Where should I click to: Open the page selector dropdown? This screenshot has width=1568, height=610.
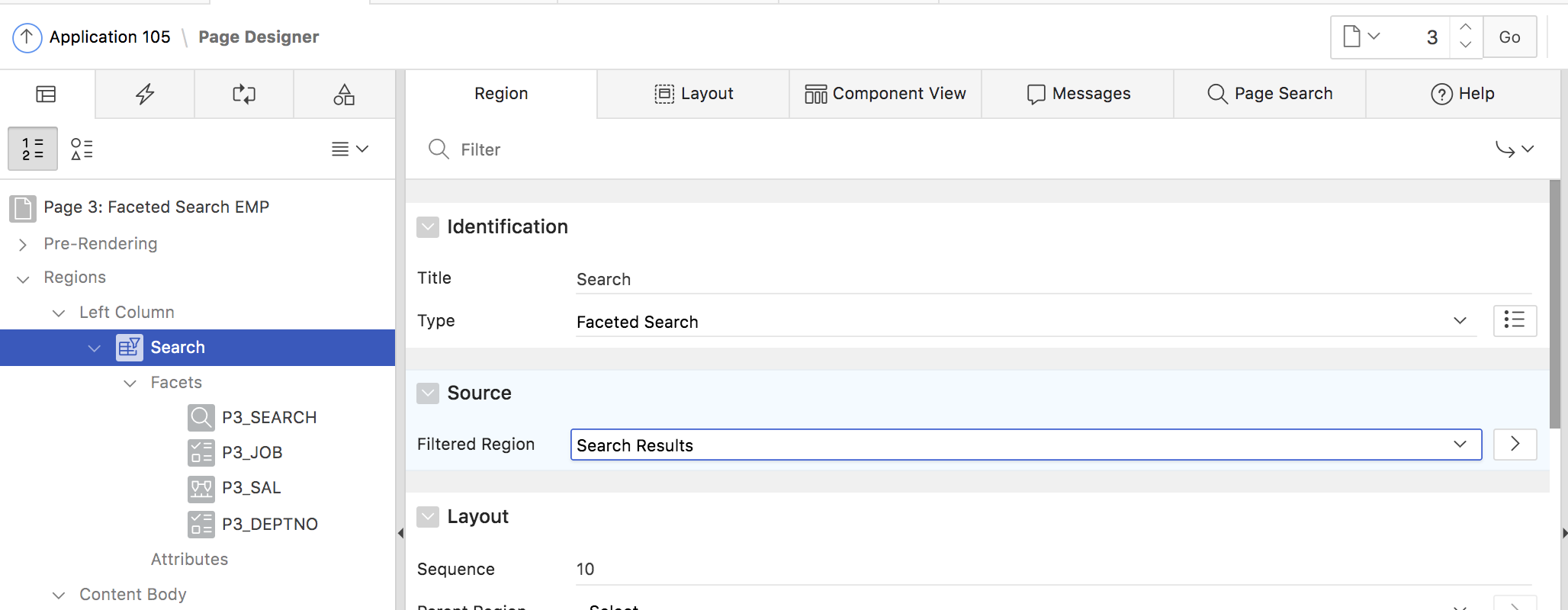coord(1361,37)
